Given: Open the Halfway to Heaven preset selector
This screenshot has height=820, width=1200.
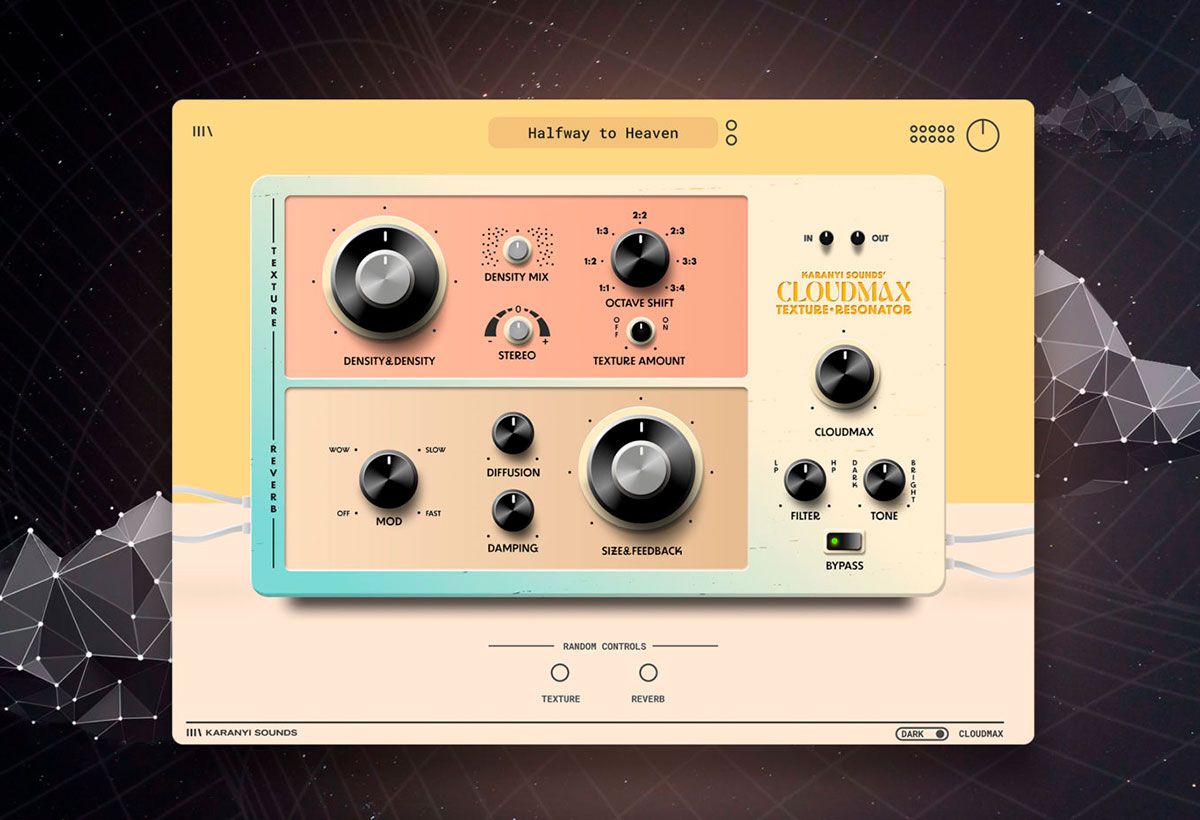Looking at the screenshot, I should click(x=603, y=133).
